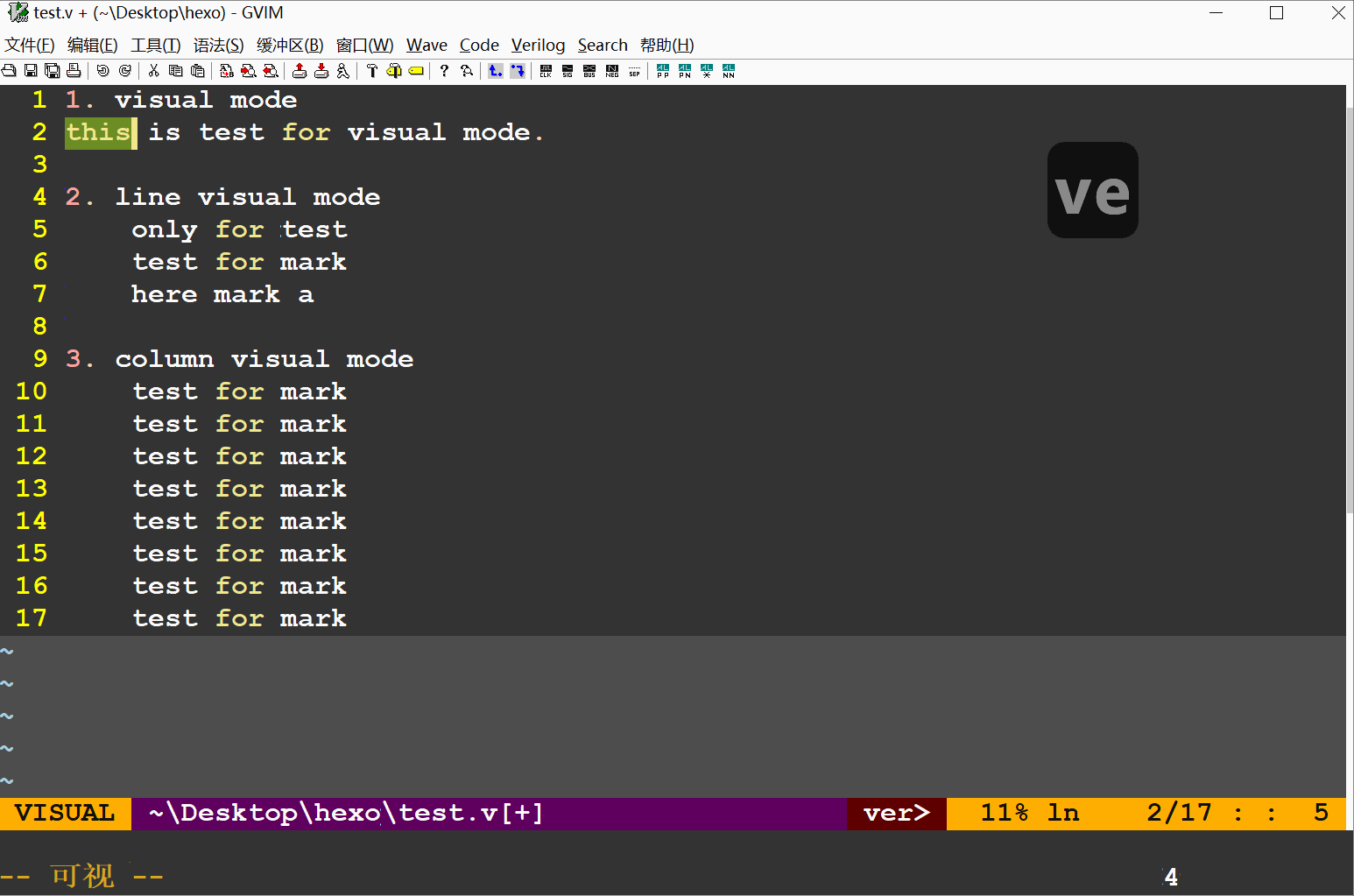
Task: Open the Find and Replace icon
Action: (227, 71)
